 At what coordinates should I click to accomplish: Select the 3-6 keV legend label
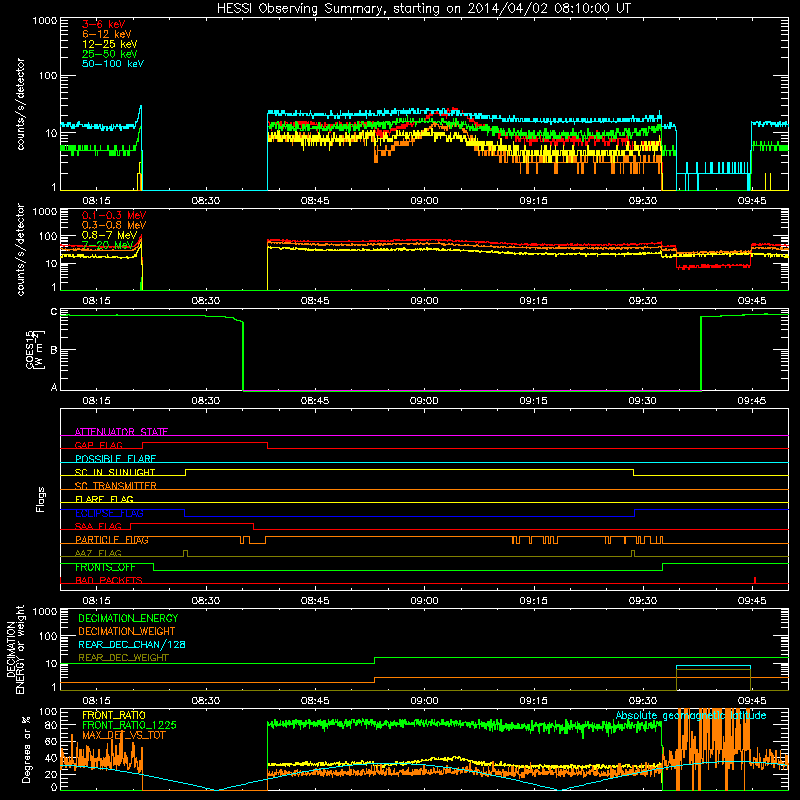point(103,24)
